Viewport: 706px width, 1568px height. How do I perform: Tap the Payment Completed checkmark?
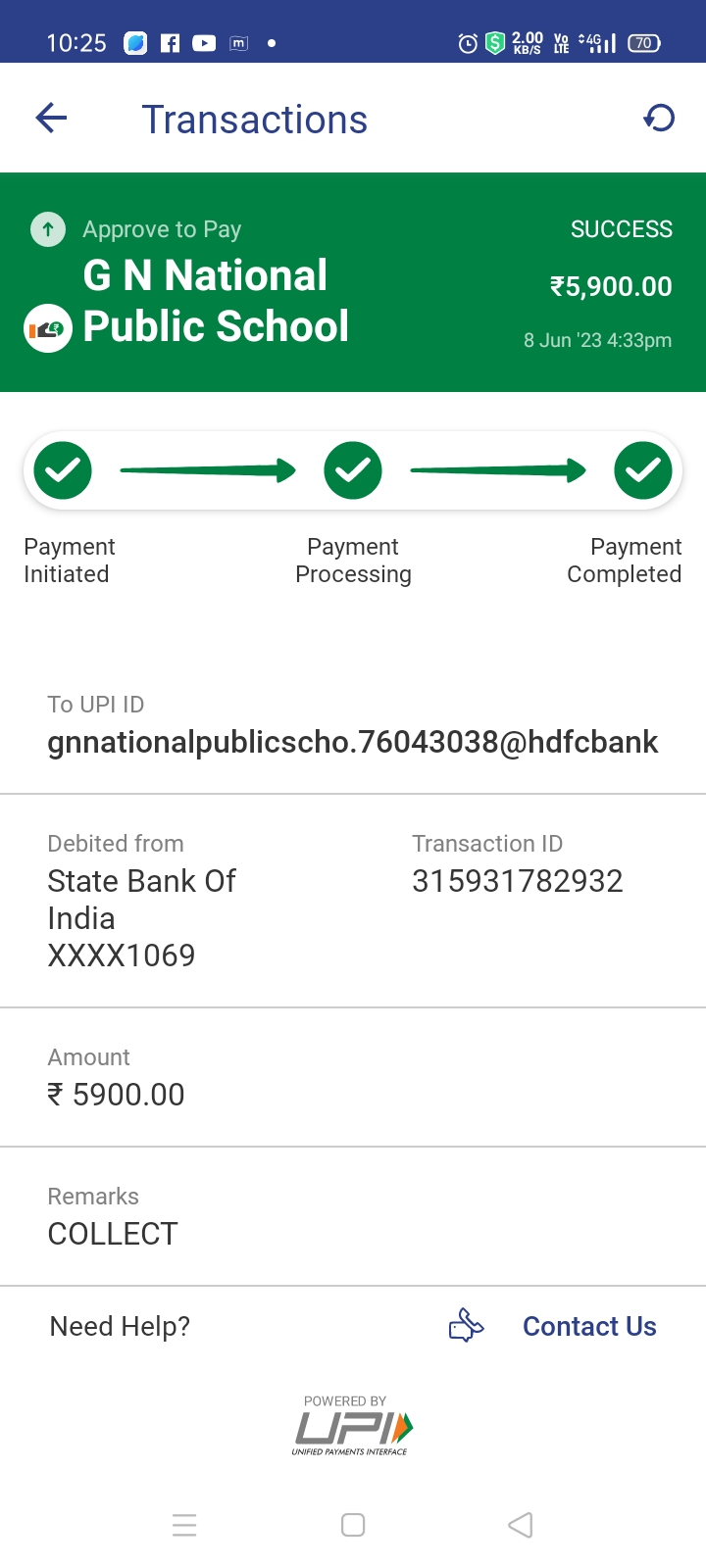(643, 470)
